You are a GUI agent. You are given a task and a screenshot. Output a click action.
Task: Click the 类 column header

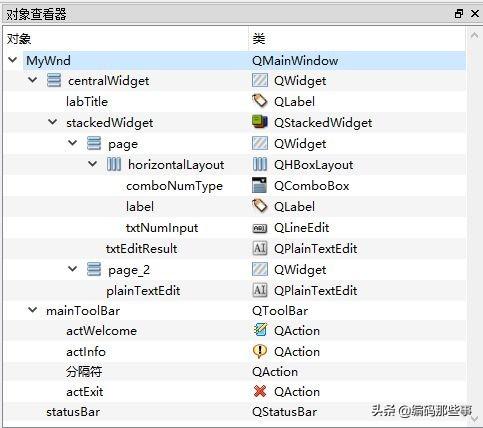pos(357,39)
